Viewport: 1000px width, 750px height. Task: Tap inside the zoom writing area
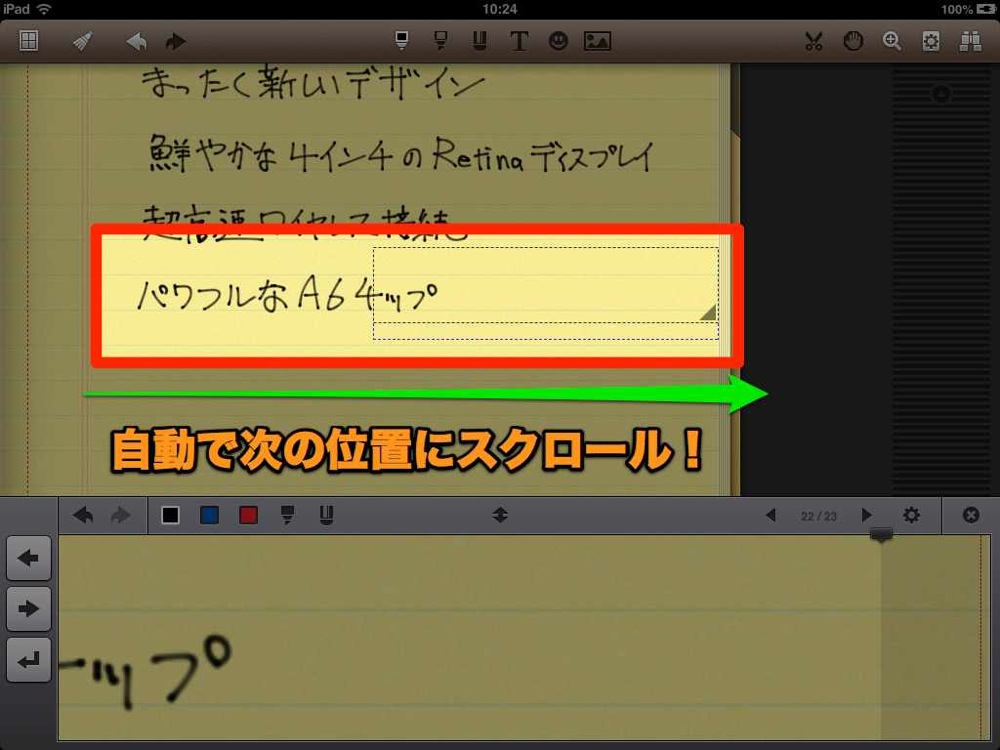click(x=524, y=638)
